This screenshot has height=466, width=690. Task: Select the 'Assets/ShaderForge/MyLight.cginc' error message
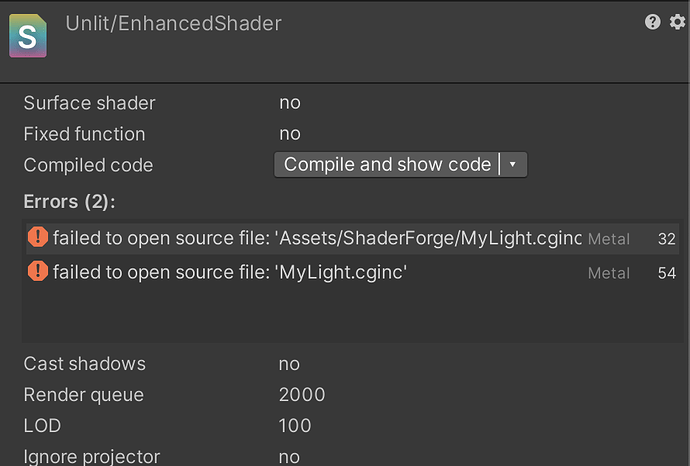(317, 238)
